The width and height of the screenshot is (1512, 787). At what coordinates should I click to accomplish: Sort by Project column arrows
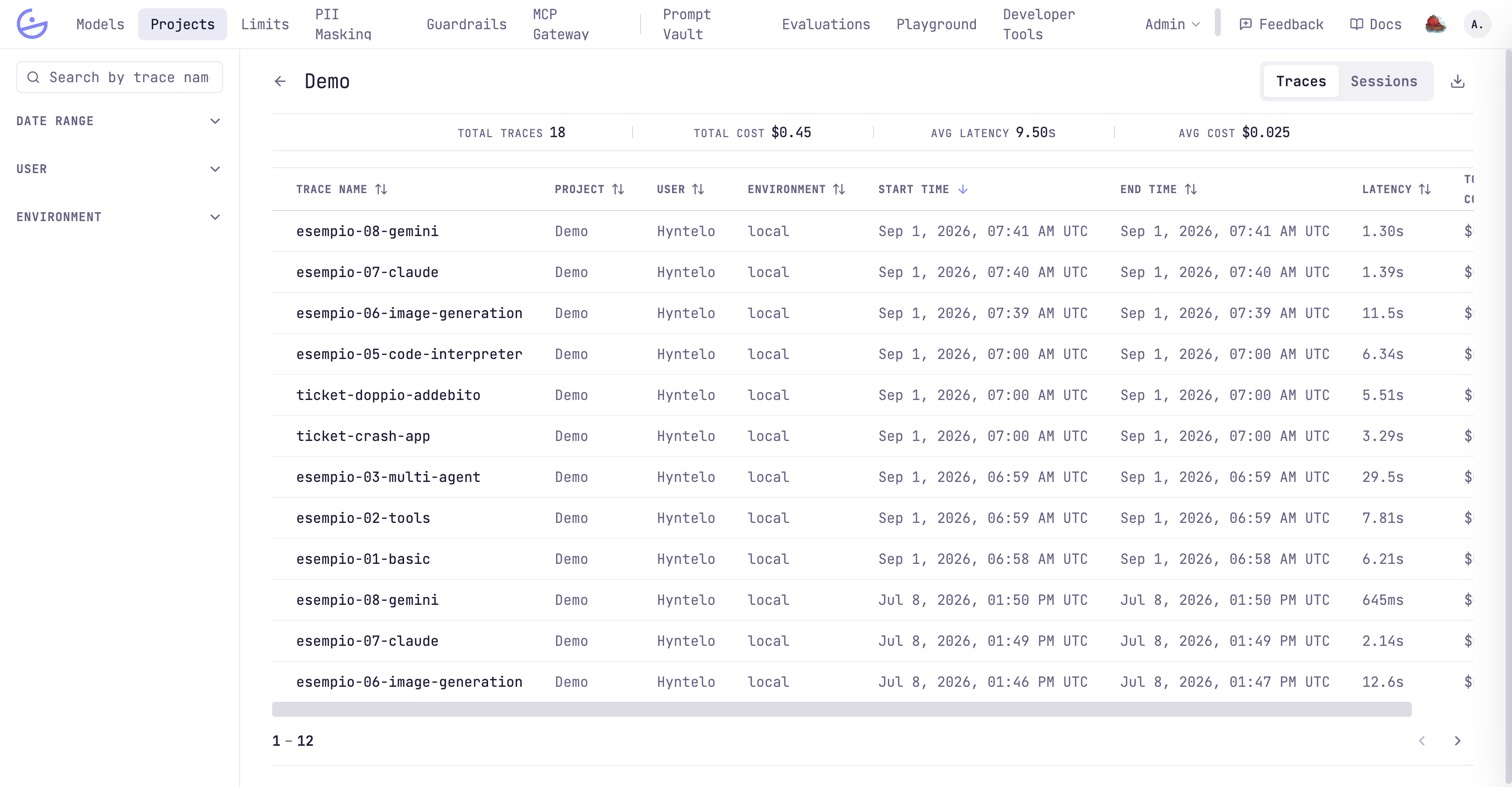(618, 189)
